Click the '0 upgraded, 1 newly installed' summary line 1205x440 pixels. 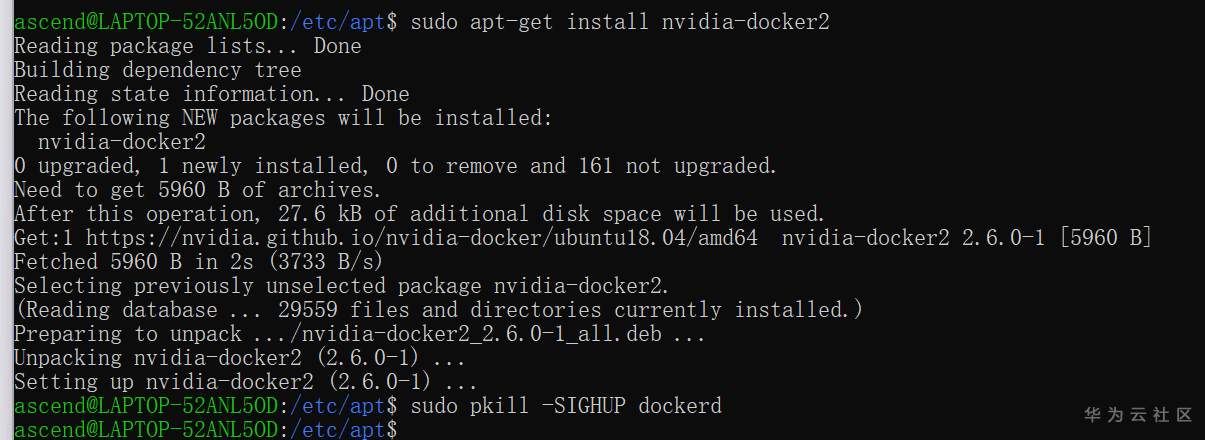pyautogui.click(x=395, y=166)
